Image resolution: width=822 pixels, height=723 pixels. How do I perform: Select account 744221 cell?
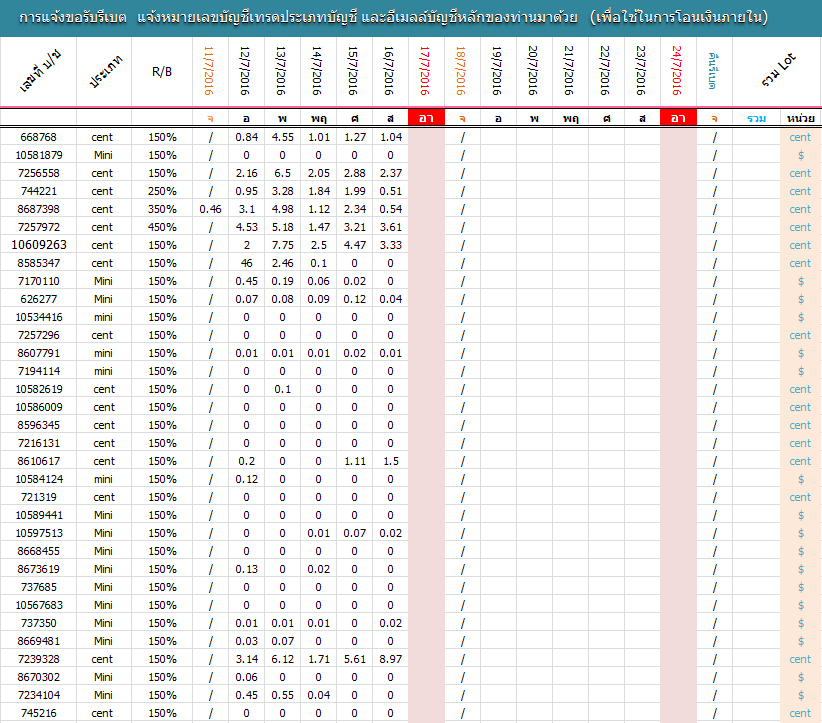tap(38, 191)
